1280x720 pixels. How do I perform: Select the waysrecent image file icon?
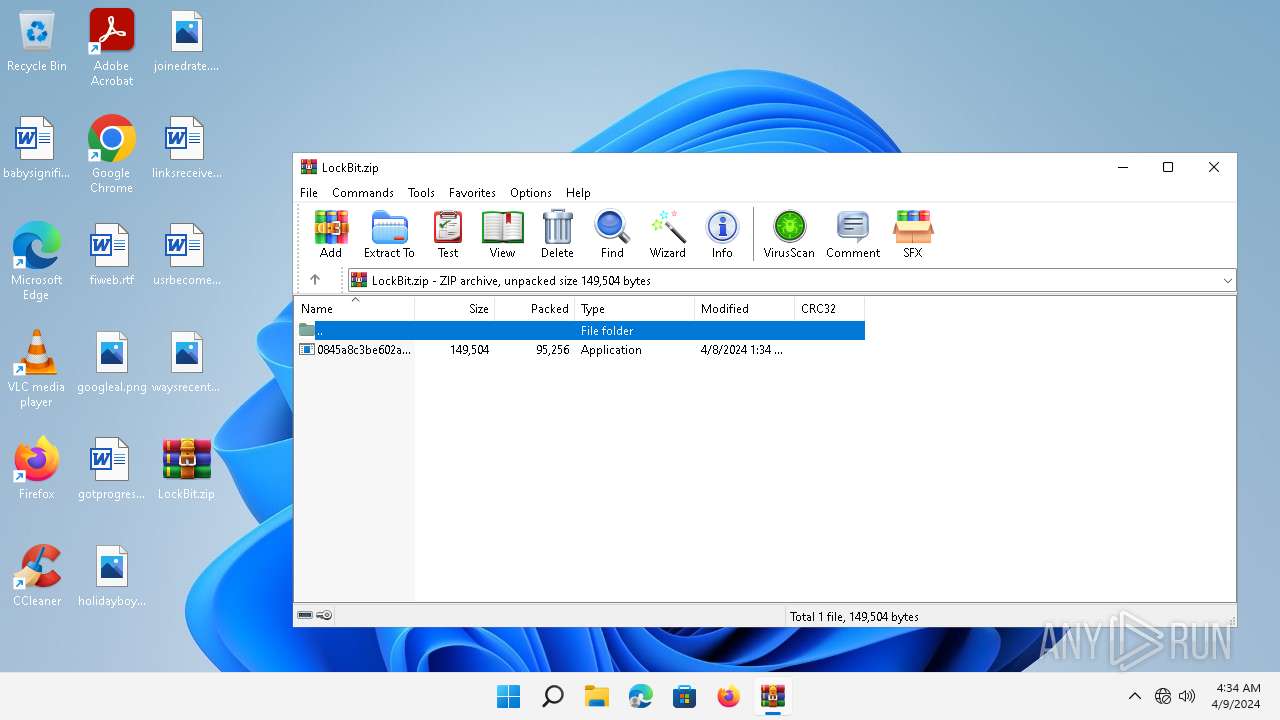187,362
